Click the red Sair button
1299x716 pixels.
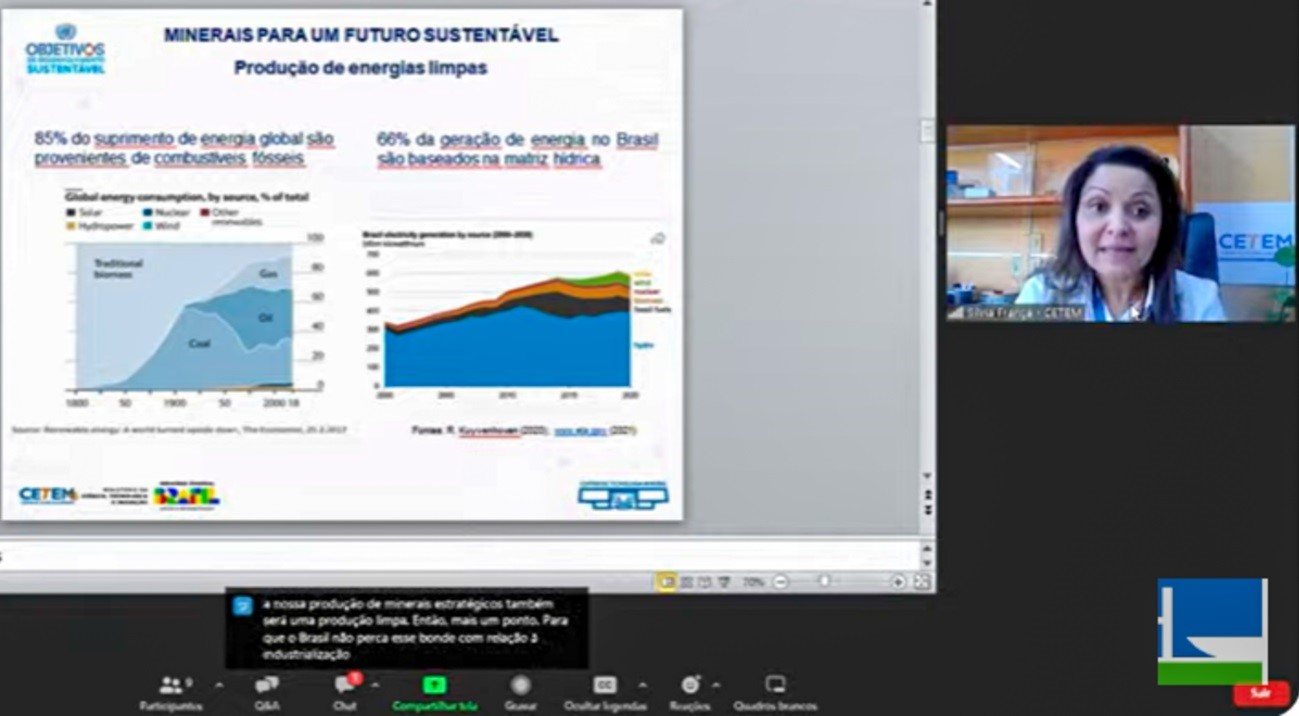[1260, 692]
